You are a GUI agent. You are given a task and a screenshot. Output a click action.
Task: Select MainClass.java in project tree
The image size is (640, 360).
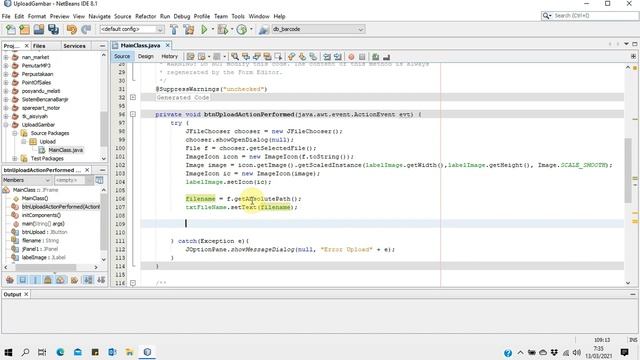click(x=65, y=150)
